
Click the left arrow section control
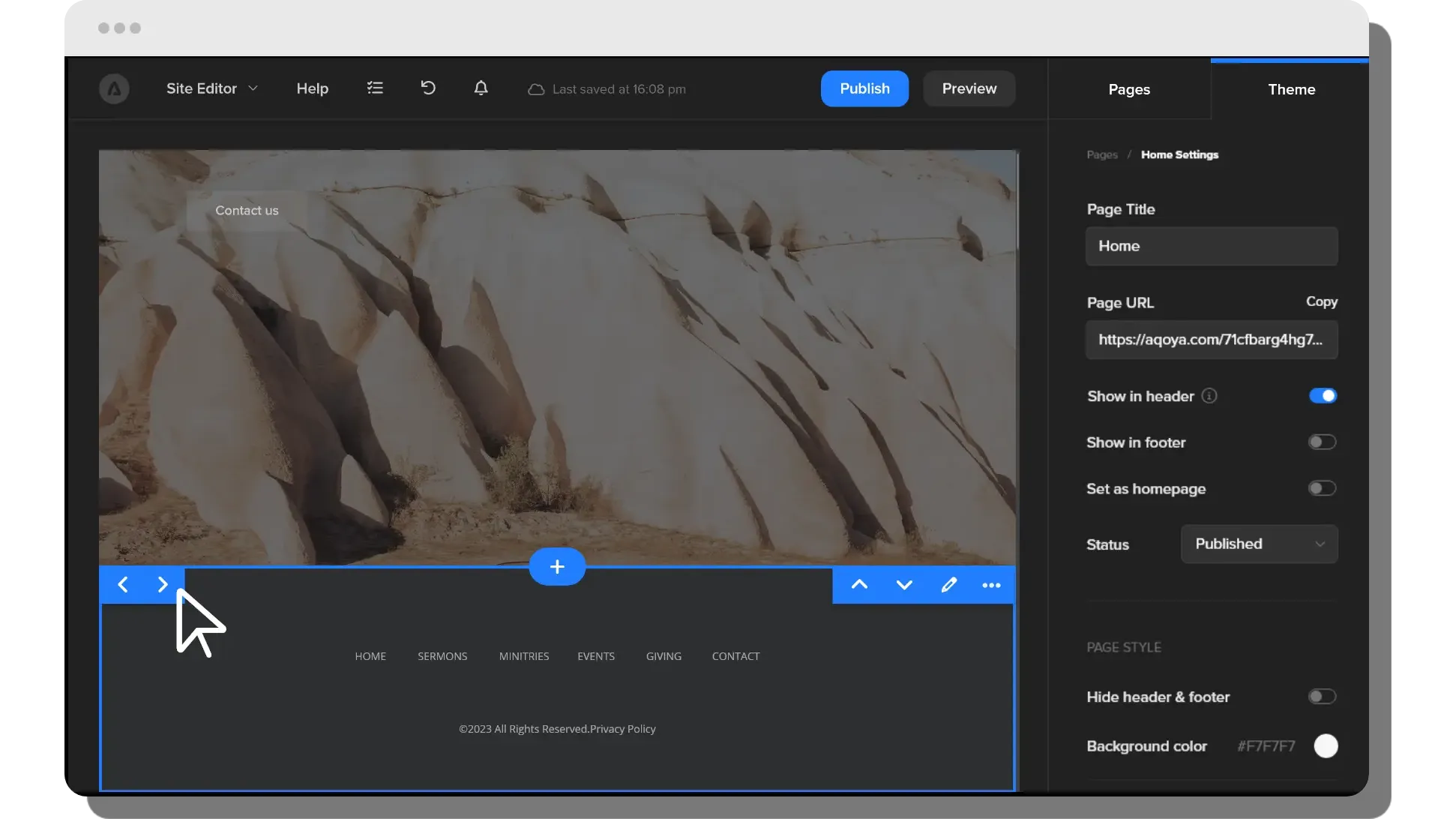pyautogui.click(x=123, y=584)
